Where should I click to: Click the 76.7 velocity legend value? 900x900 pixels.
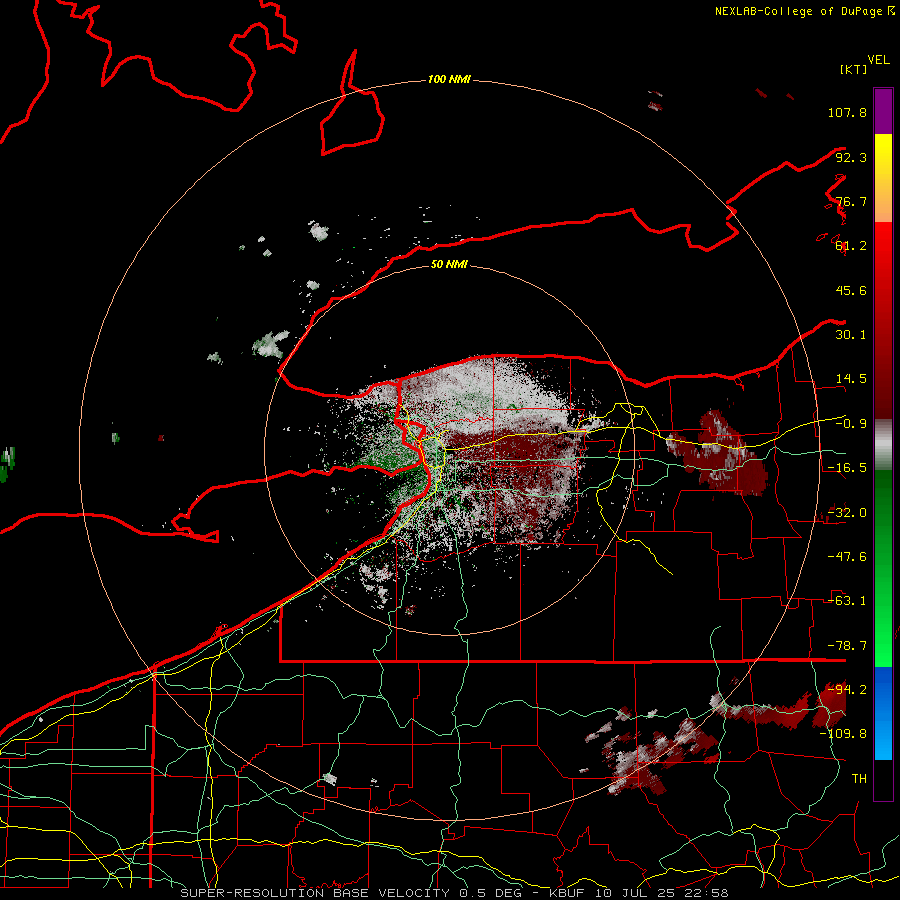(x=851, y=201)
